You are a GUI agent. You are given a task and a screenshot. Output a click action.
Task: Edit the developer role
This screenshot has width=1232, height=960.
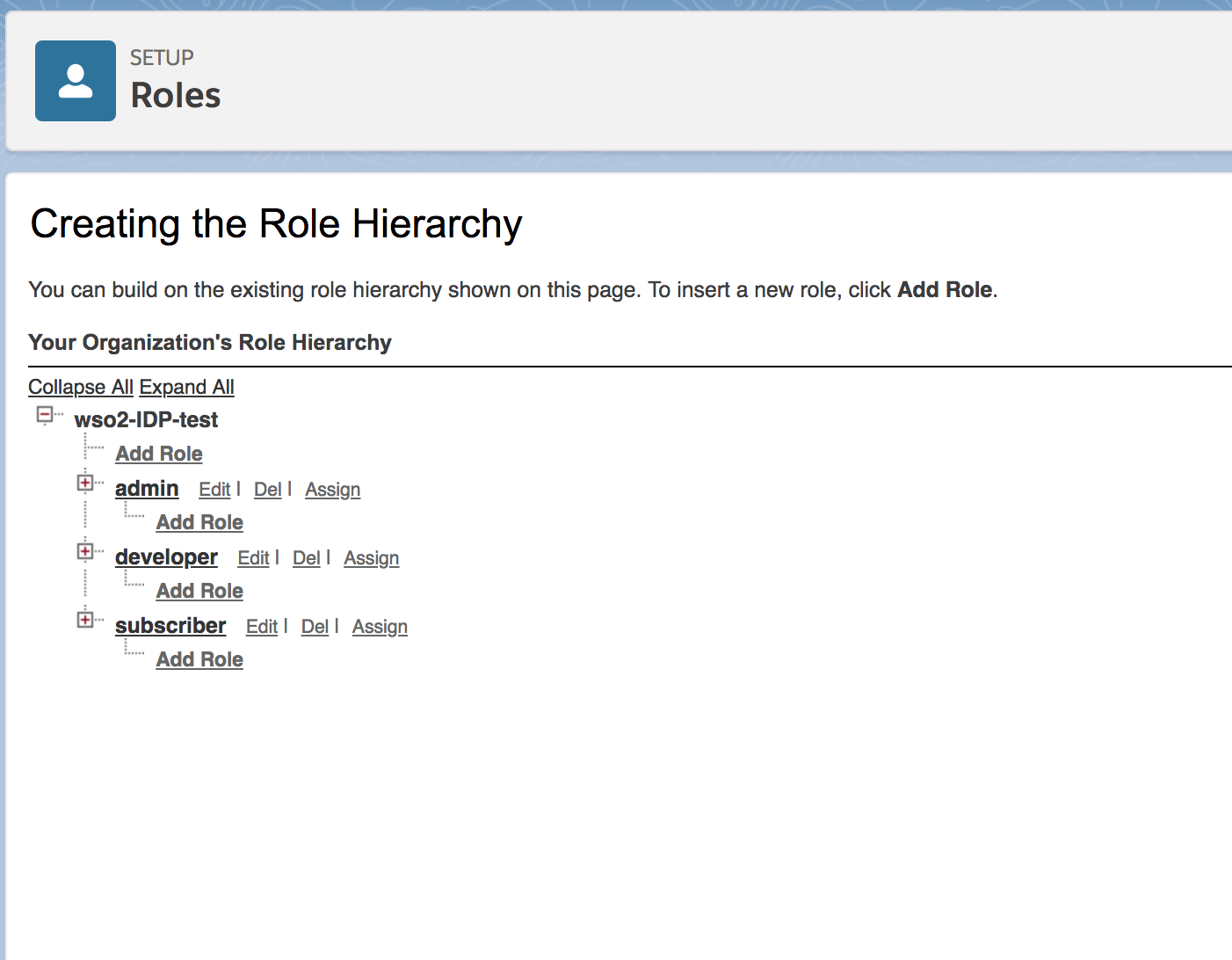[253, 558]
